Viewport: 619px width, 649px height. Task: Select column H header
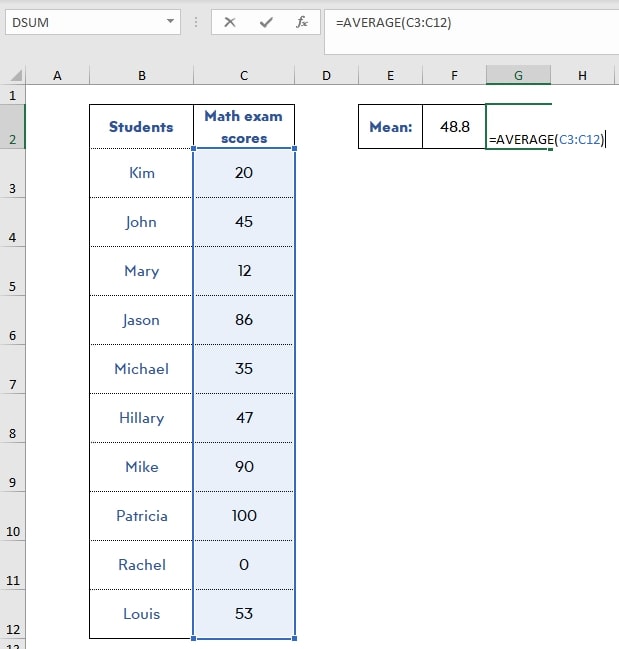(582, 75)
